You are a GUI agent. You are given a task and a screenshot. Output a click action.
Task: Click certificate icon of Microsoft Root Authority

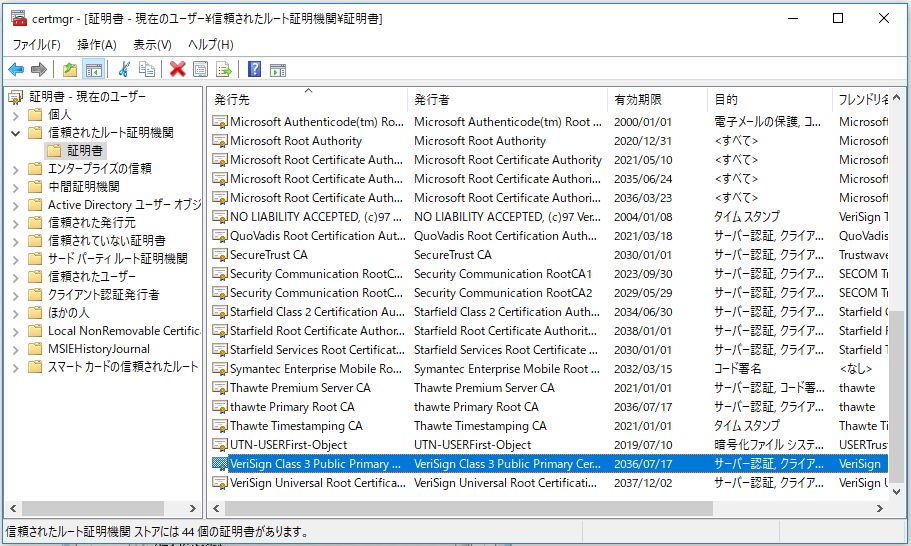(220, 141)
